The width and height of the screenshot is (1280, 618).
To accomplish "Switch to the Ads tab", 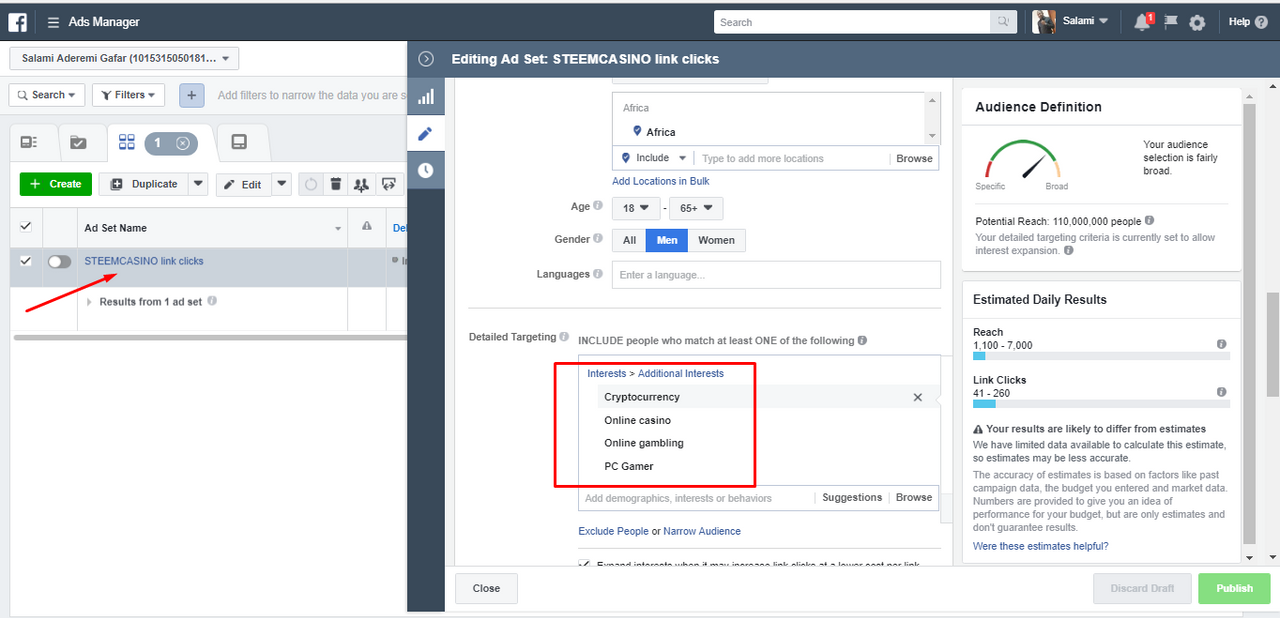I will point(239,143).
